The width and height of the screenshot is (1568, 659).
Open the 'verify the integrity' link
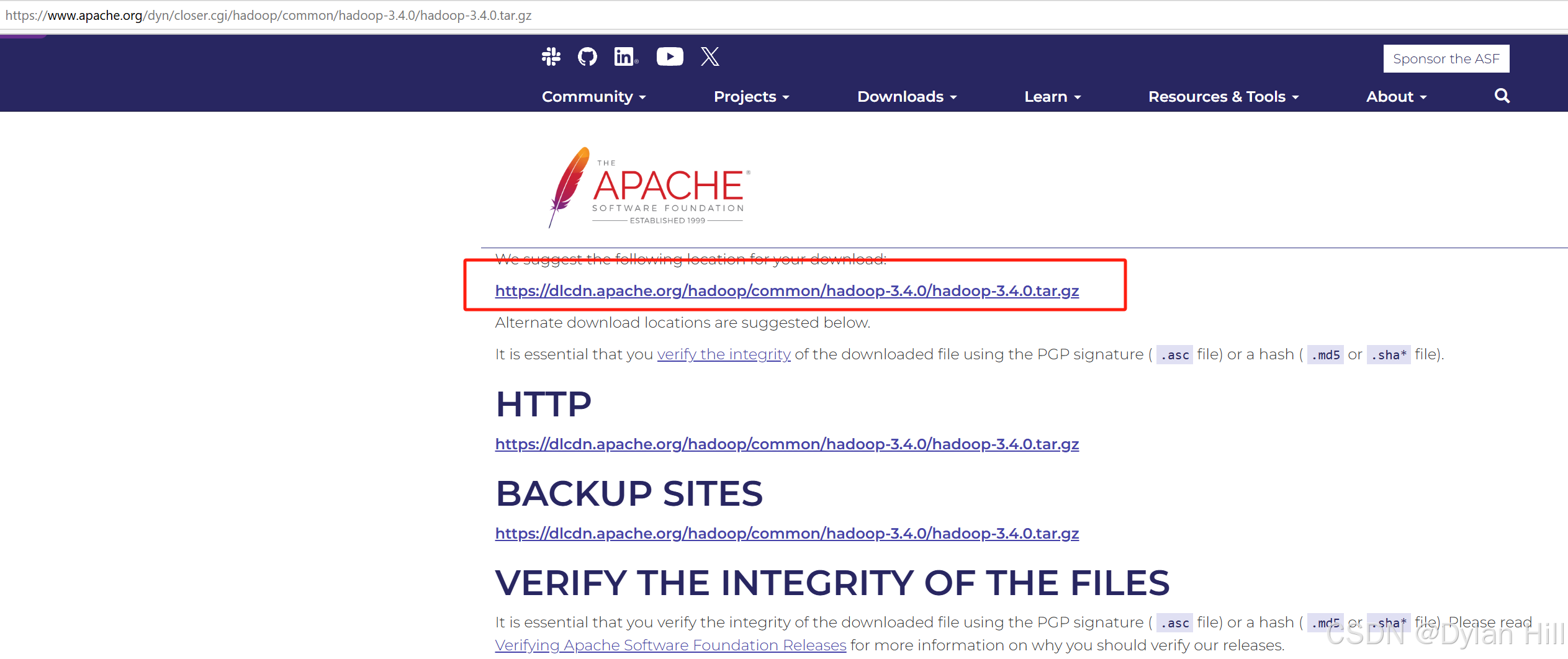(x=724, y=354)
